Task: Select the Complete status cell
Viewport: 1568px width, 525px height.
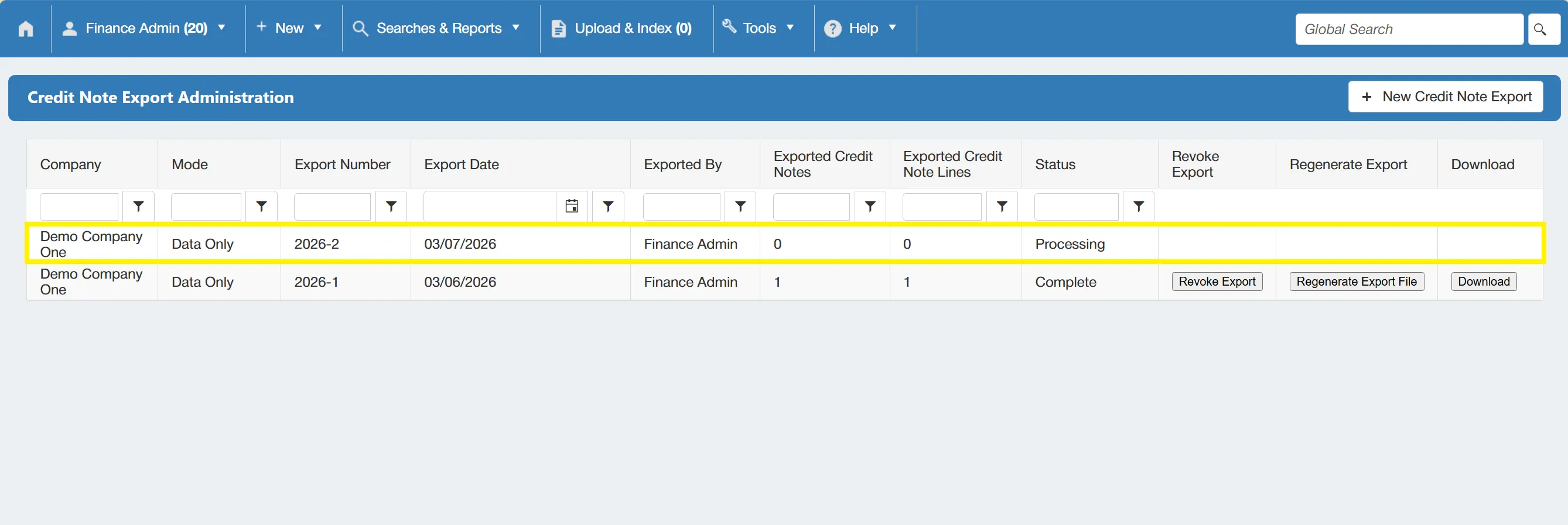Action: pyautogui.click(x=1089, y=282)
